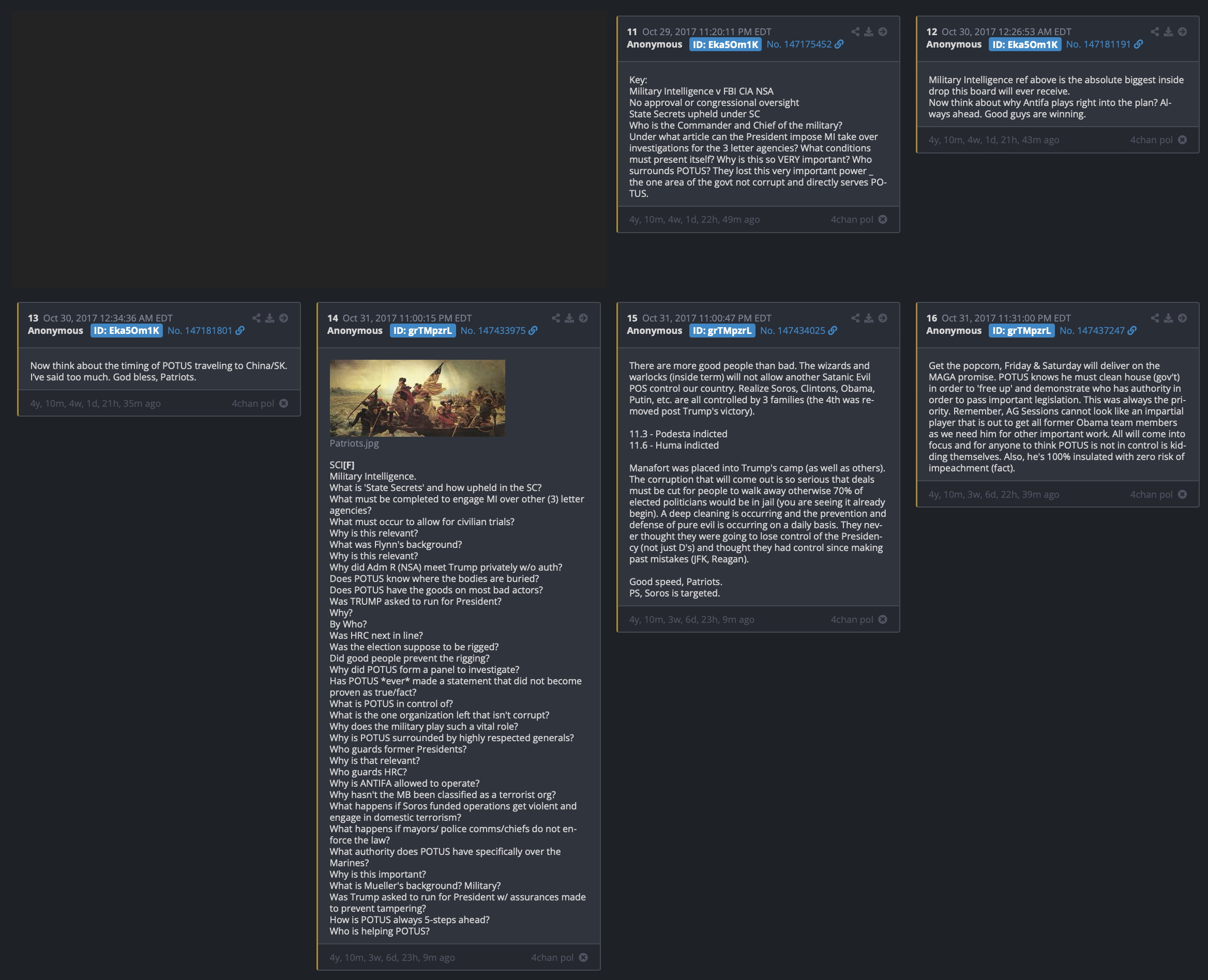The height and width of the screenshot is (980, 1208).
Task: Click '4y, 10m, 3w, 6d, 22h, 39m ago' text
Action: tap(993, 494)
